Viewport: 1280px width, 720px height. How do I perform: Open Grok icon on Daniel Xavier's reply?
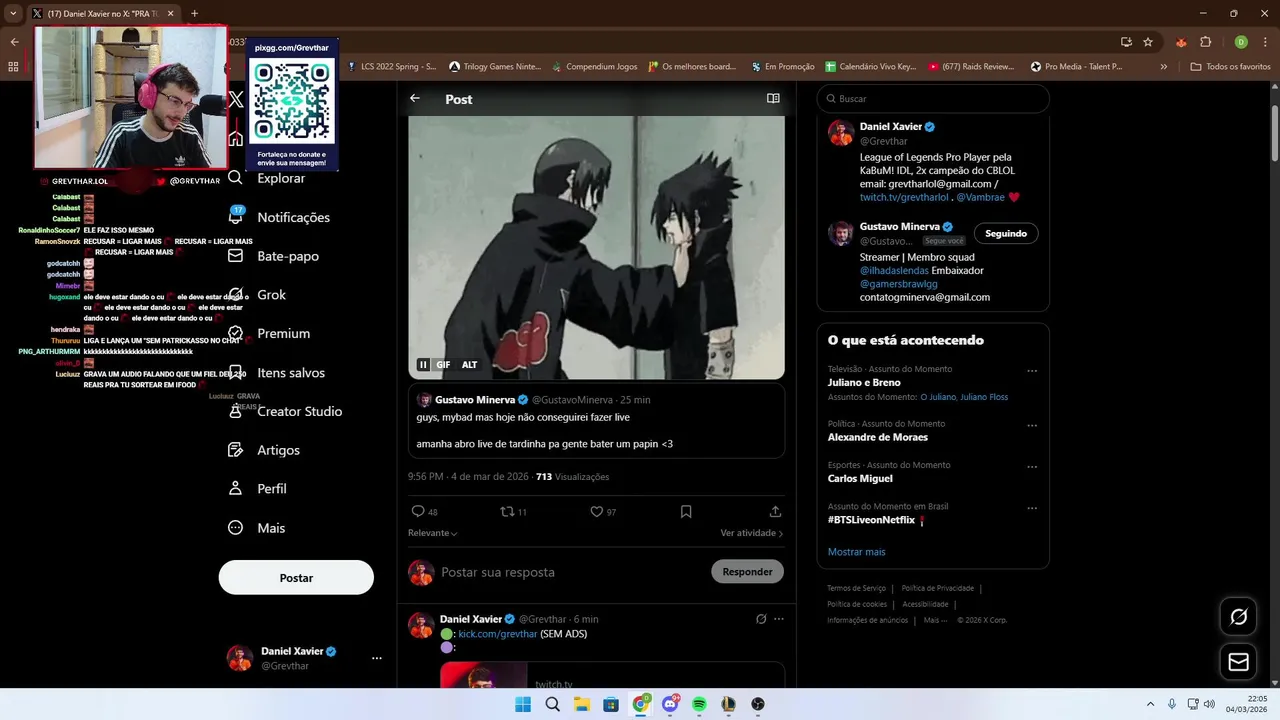761,619
